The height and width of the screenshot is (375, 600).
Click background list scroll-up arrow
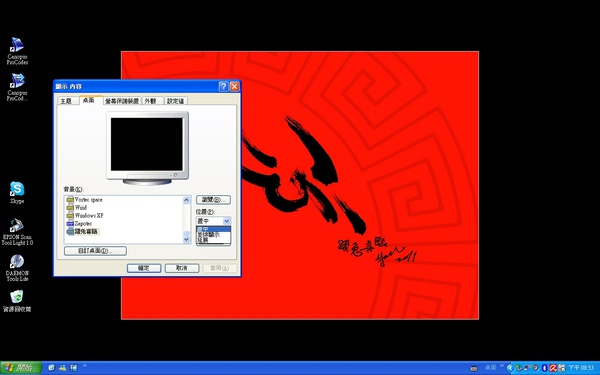pyautogui.click(x=186, y=200)
